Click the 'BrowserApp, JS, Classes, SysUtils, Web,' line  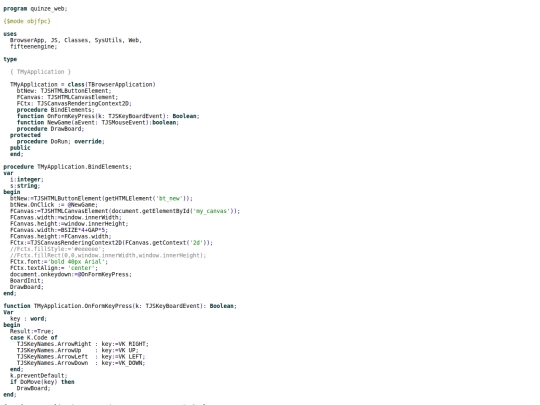[x=76, y=40]
